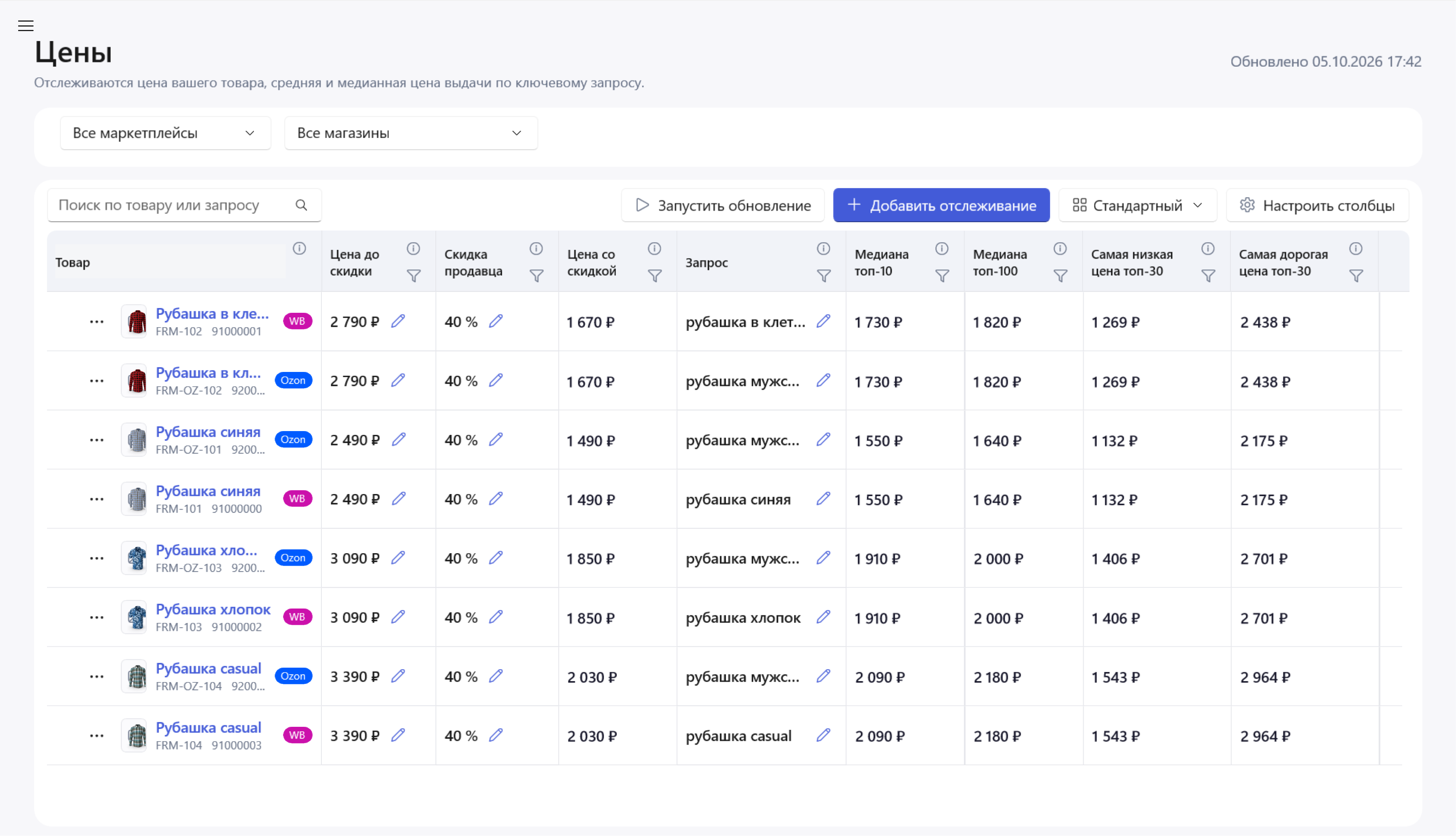Click Запустить обновление button
1456x836 pixels.
pyautogui.click(x=723, y=205)
